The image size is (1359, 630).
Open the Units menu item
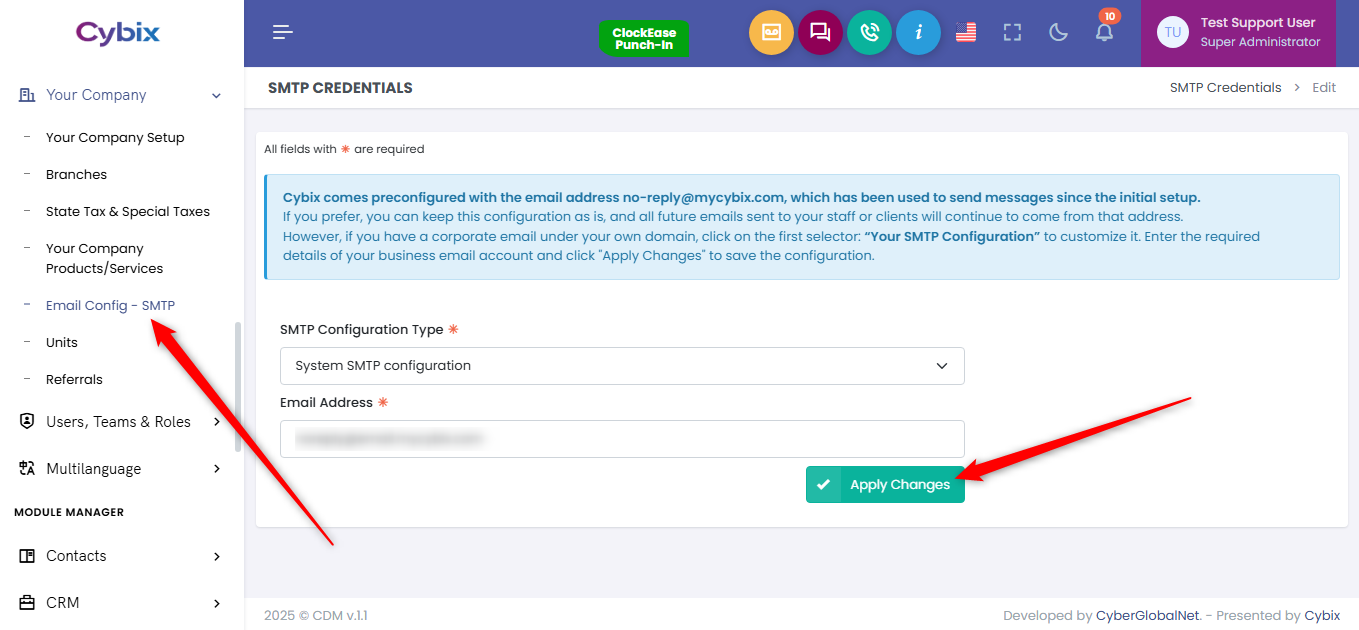[62, 343]
